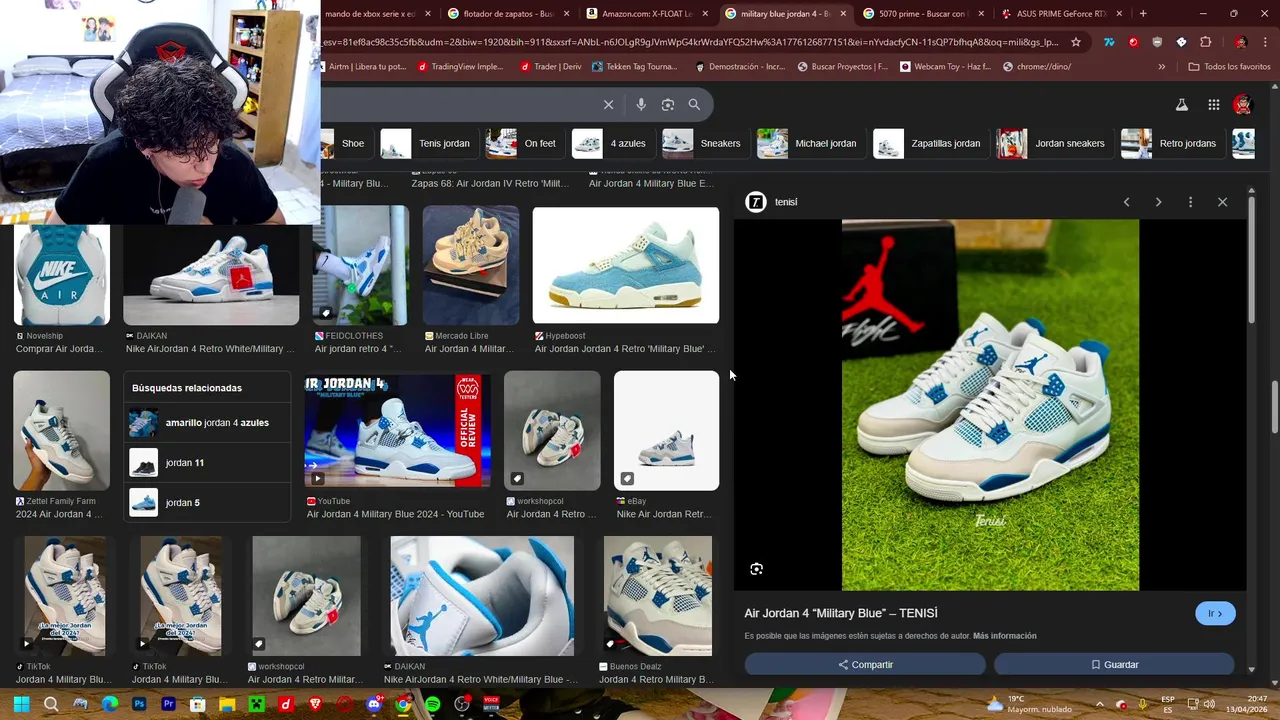Open the TradingView extension icon
Screen dimensions: 1280x720
[1109, 42]
